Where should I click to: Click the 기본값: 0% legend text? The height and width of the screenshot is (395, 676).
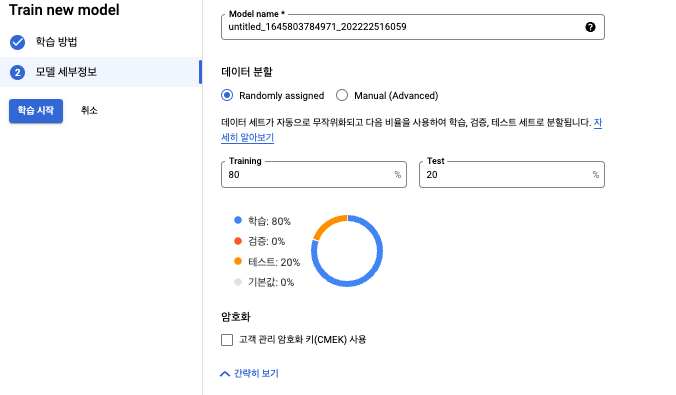point(271,282)
